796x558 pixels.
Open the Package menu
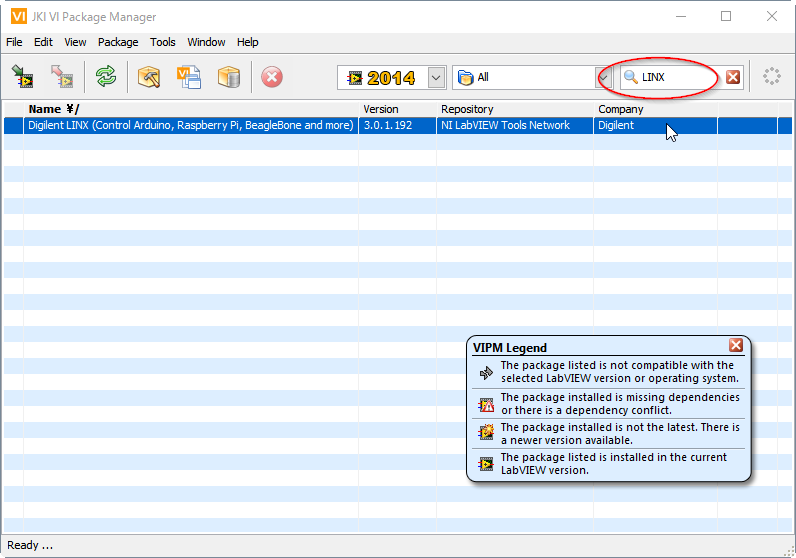click(118, 42)
